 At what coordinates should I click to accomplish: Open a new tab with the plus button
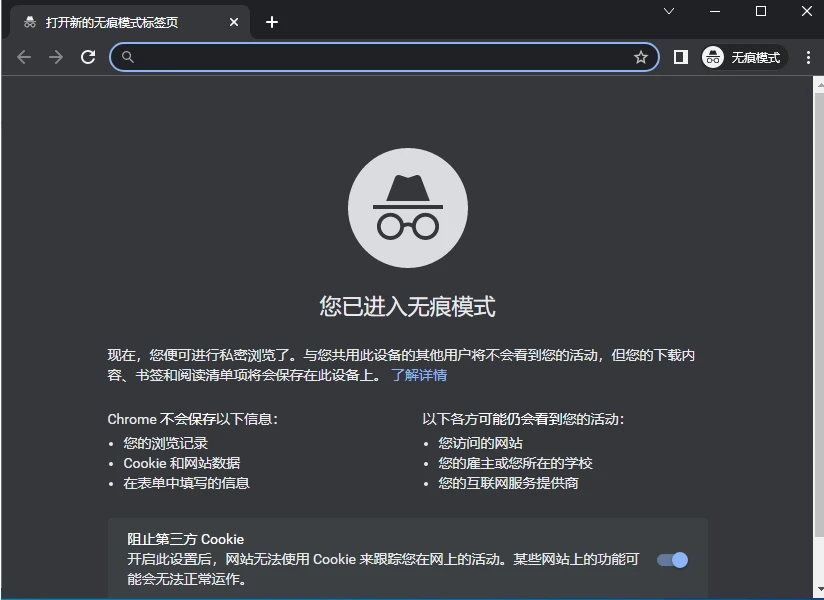[272, 22]
